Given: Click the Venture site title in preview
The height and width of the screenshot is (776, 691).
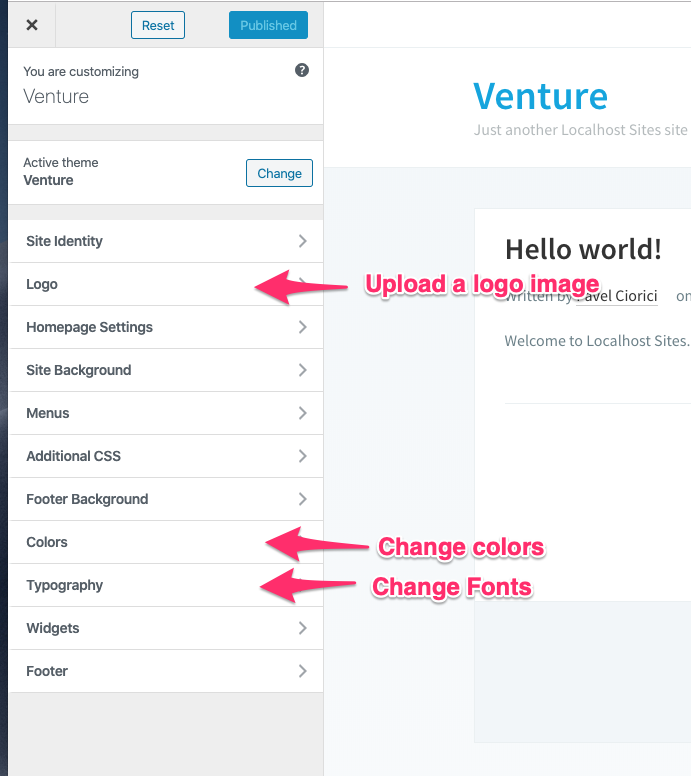Looking at the screenshot, I should (x=540, y=96).
